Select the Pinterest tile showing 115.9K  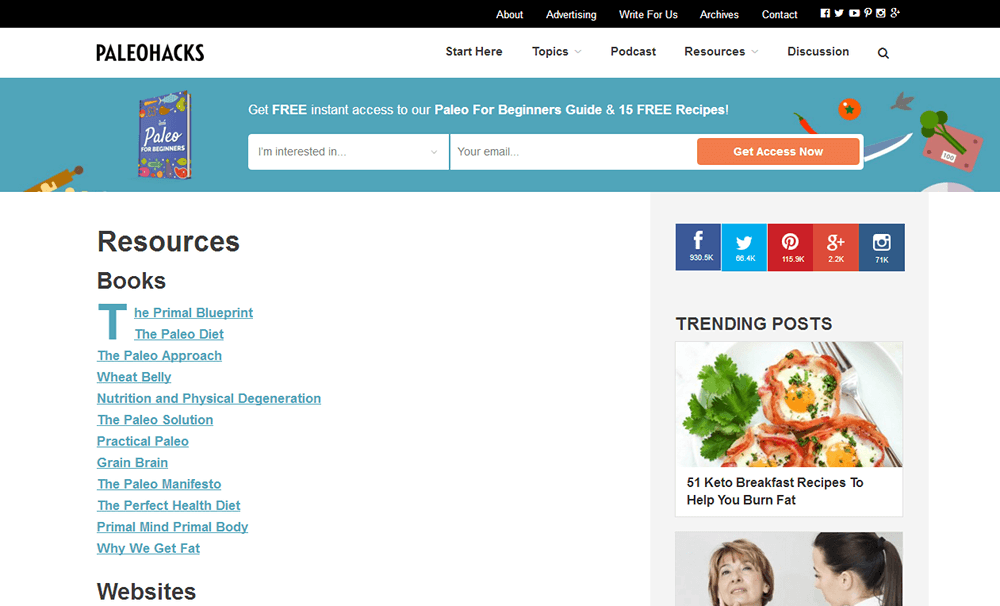point(790,247)
